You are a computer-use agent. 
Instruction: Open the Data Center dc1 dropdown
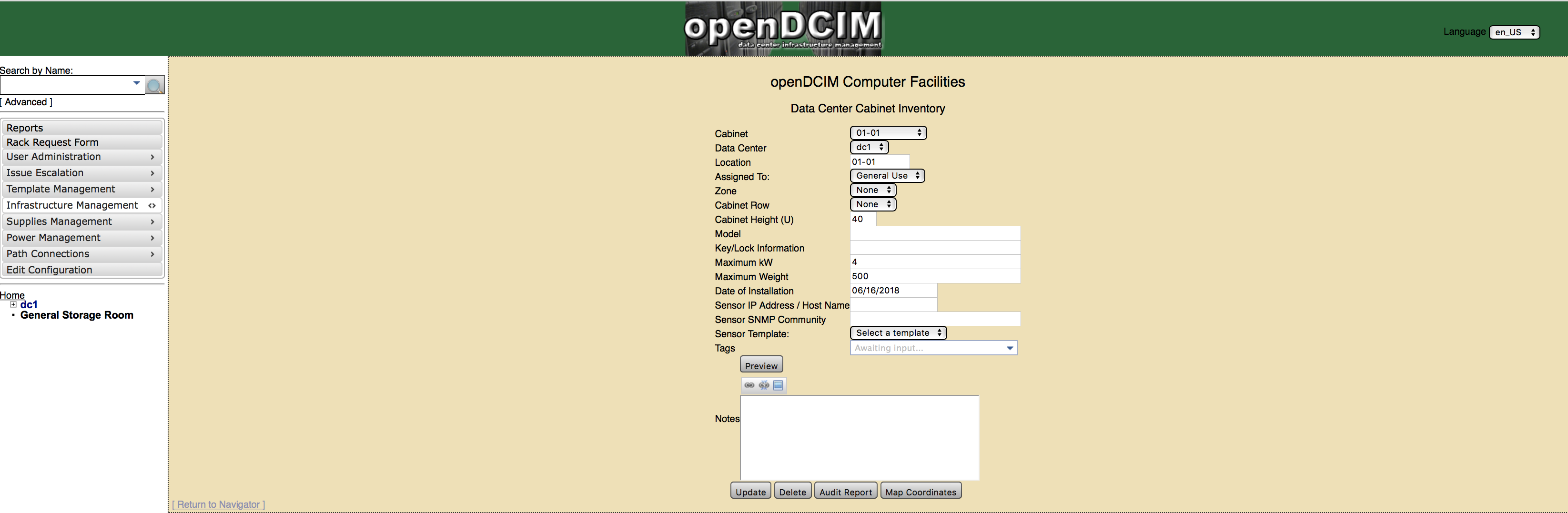coord(869,147)
